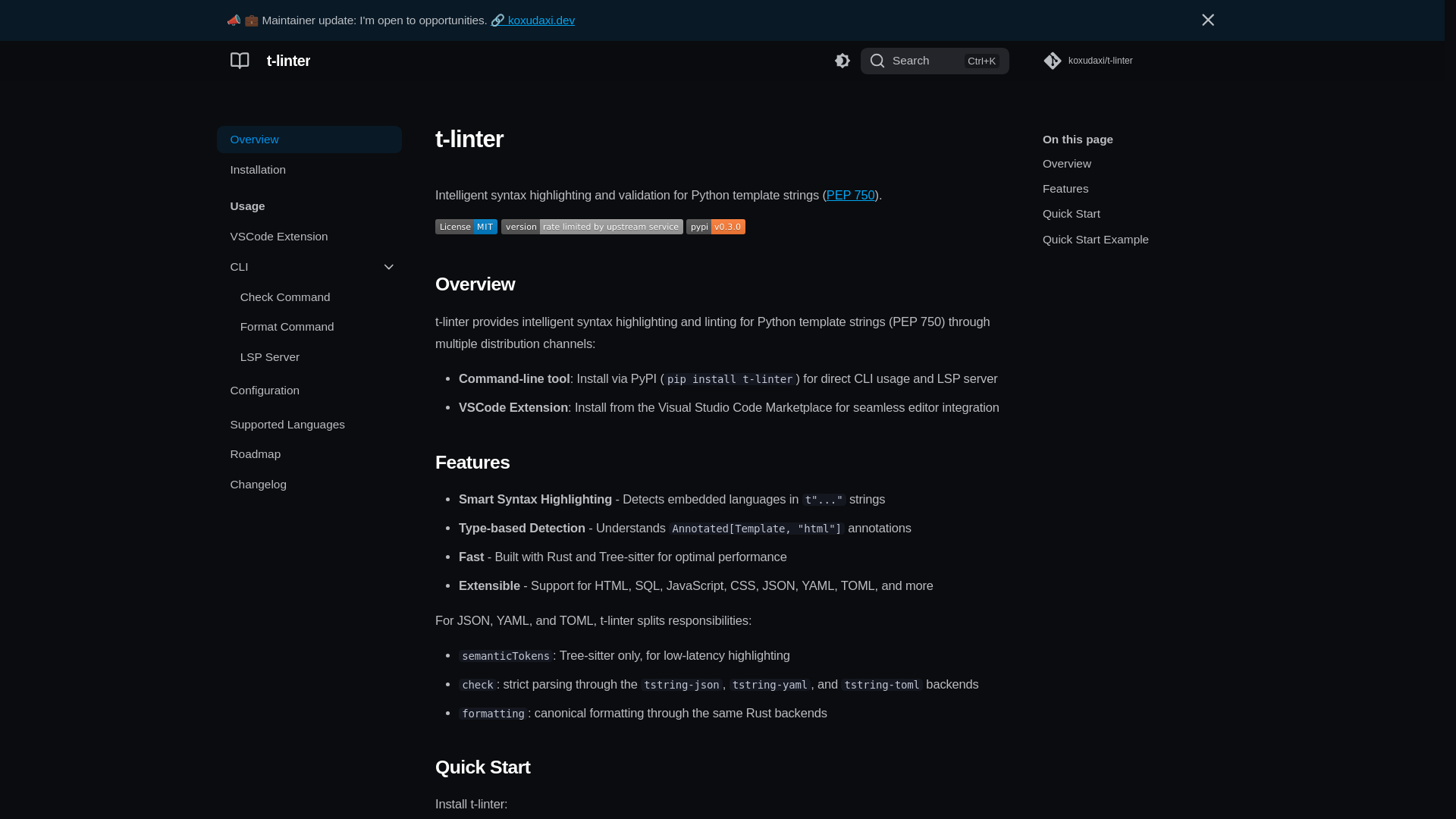Jump to Overview in On this page
This screenshot has width=1456, height=819.
click(1066, 164)
